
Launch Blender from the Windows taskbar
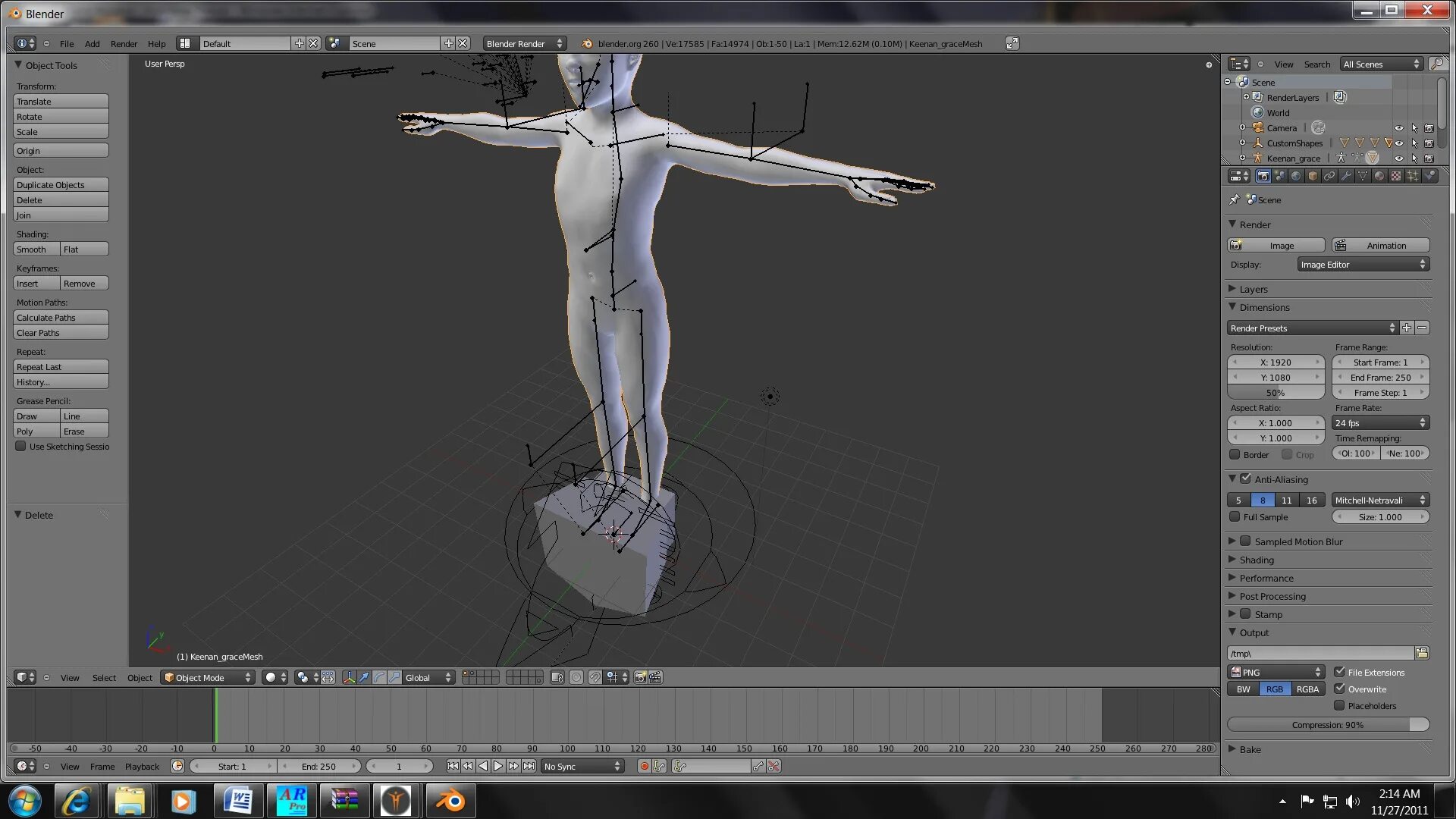coord(450,800)
